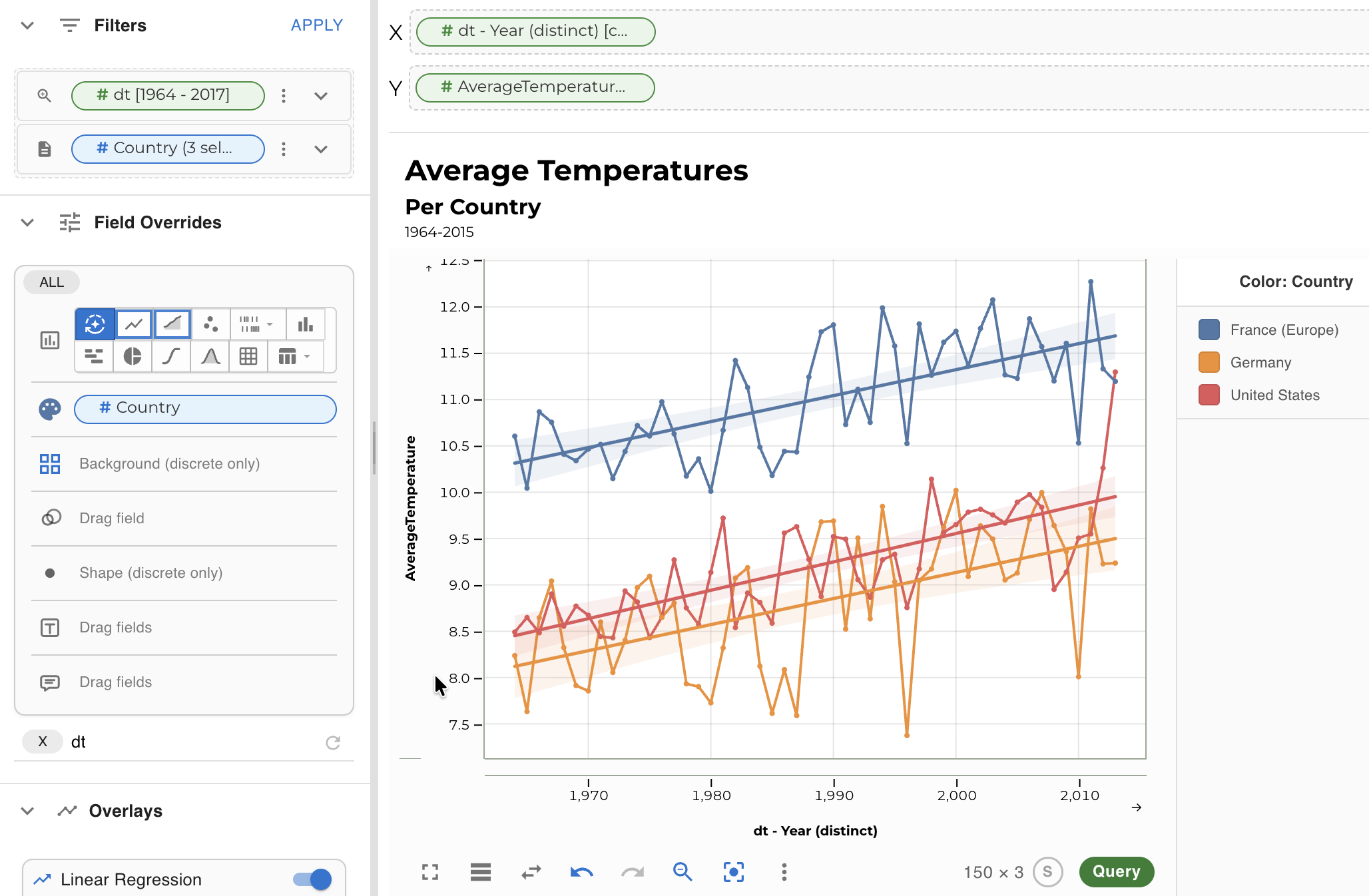Select the pie chart type icon
Image resolution: width=1369 pixels, height=896 pixels.
click(x=133, y=356)
